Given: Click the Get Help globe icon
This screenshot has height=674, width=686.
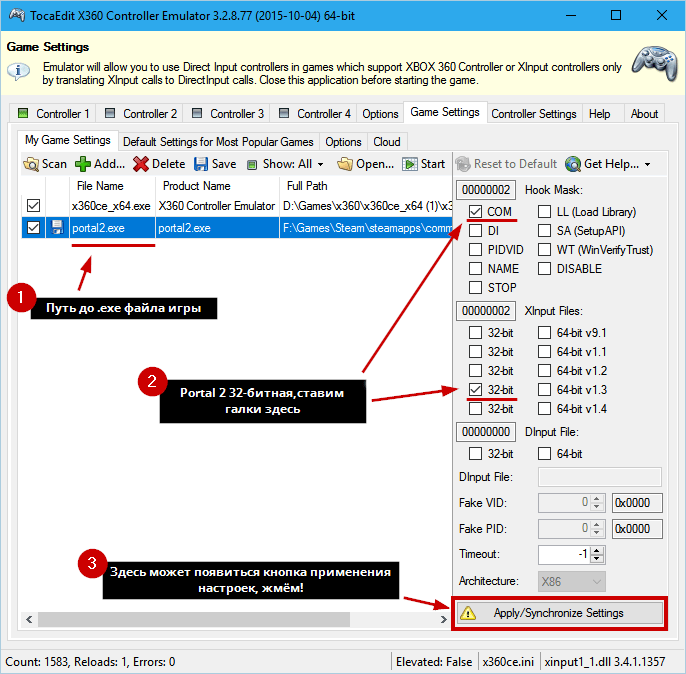Looking at the screenshot, I should tap(573, 164).
